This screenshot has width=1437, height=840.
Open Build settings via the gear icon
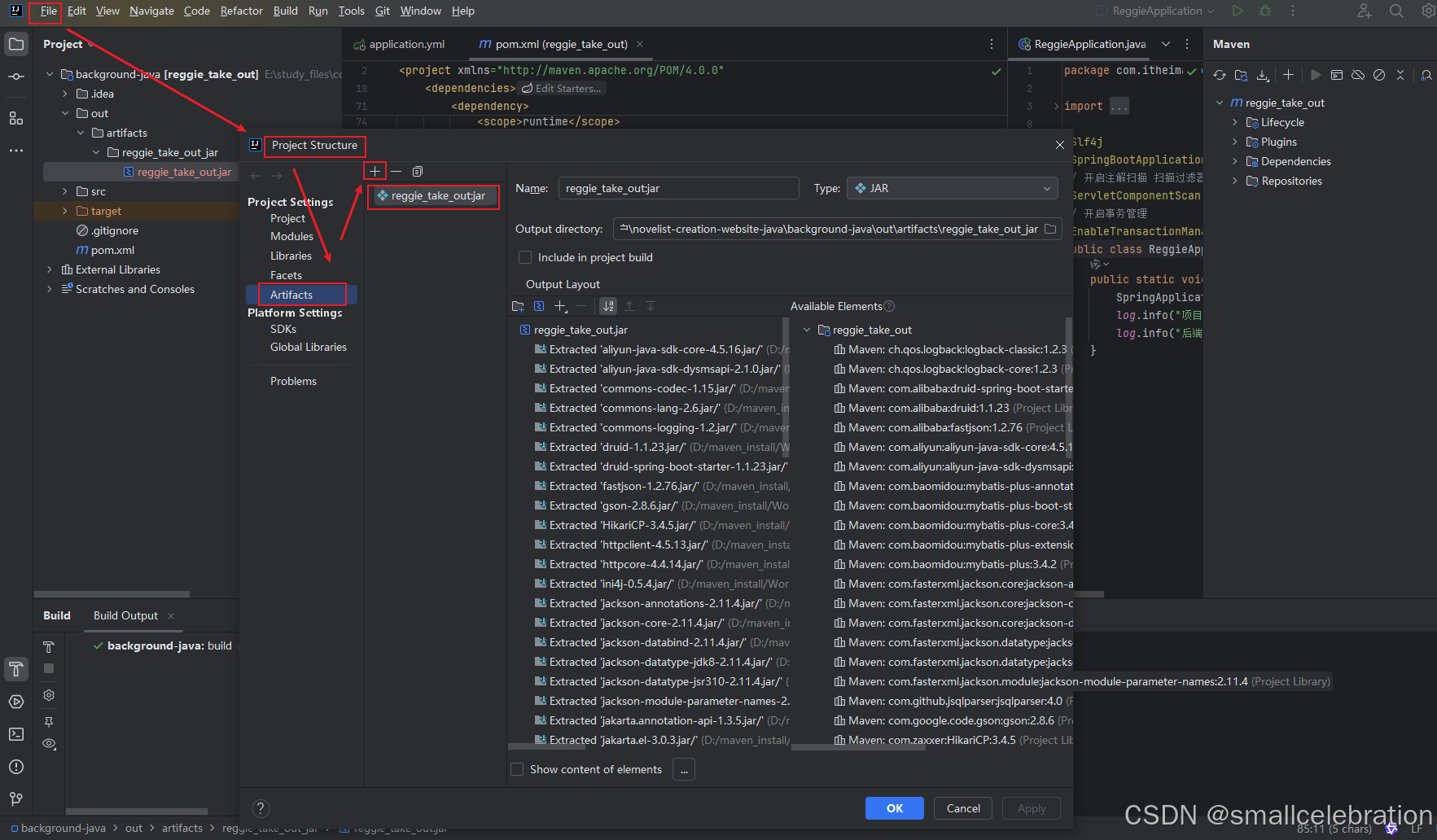[x=48, y=695]
